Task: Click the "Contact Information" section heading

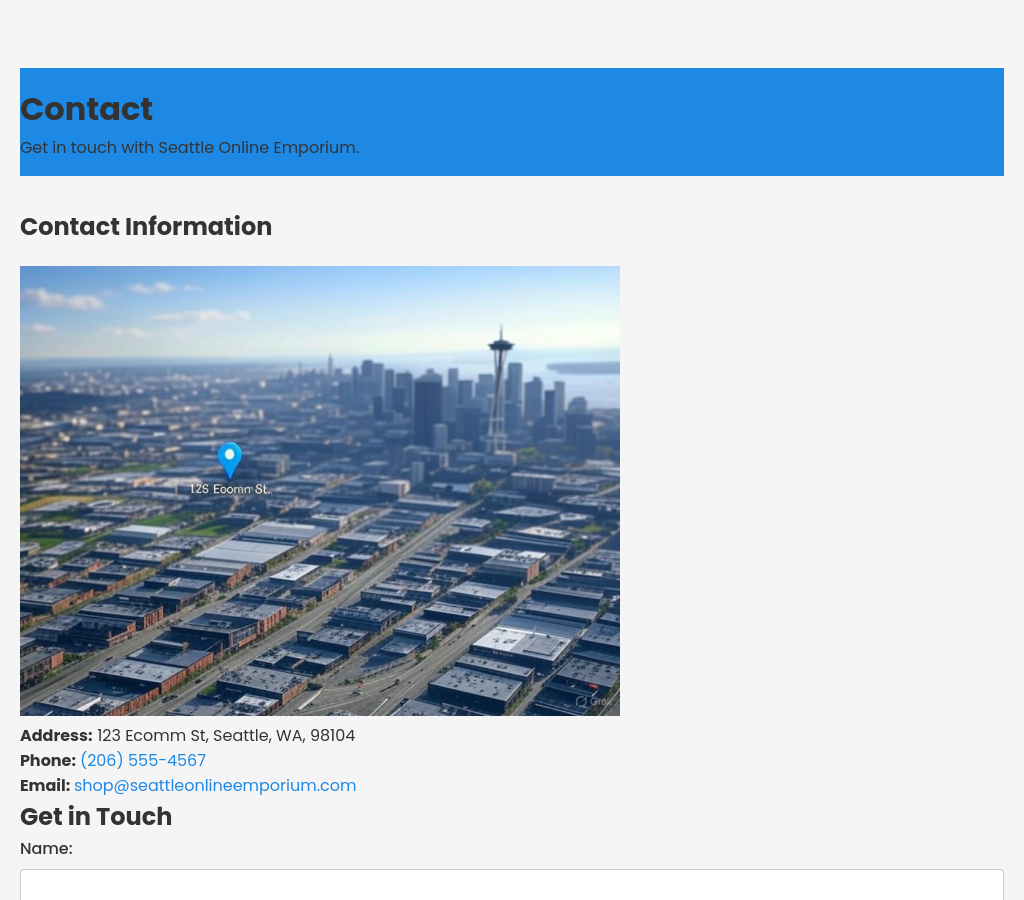Action: pyautogui.click(x=146, y=227)
